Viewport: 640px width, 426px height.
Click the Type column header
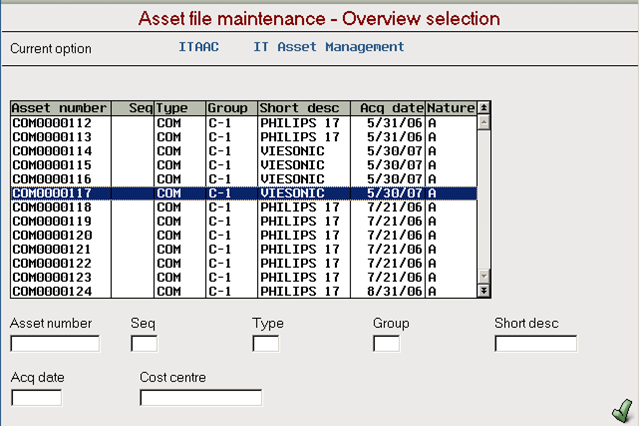180,108
